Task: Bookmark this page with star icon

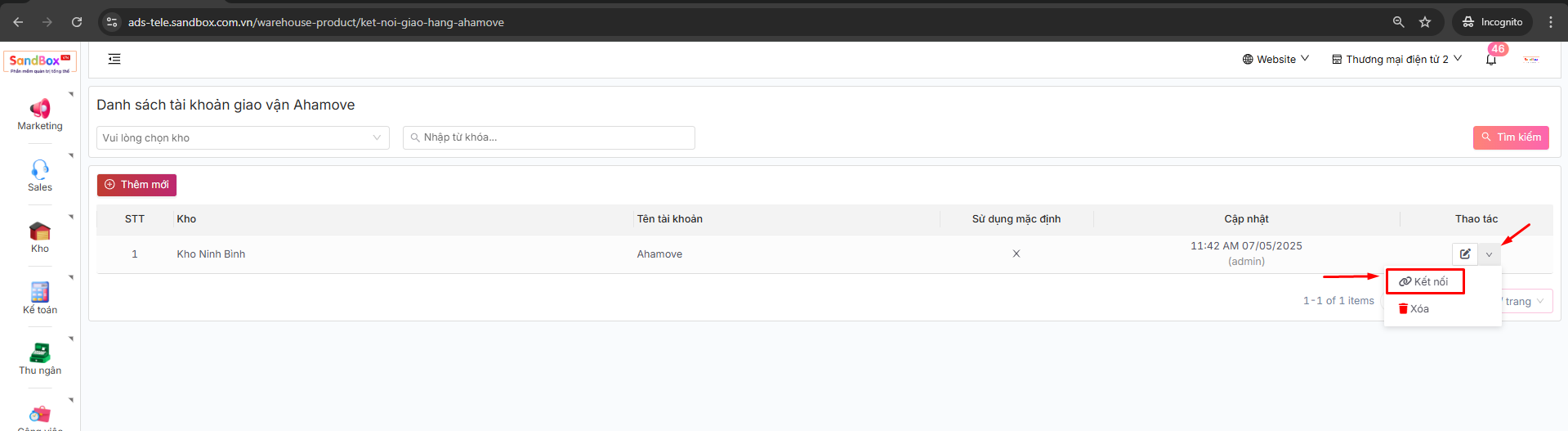Action: (x=1425, y=22)
